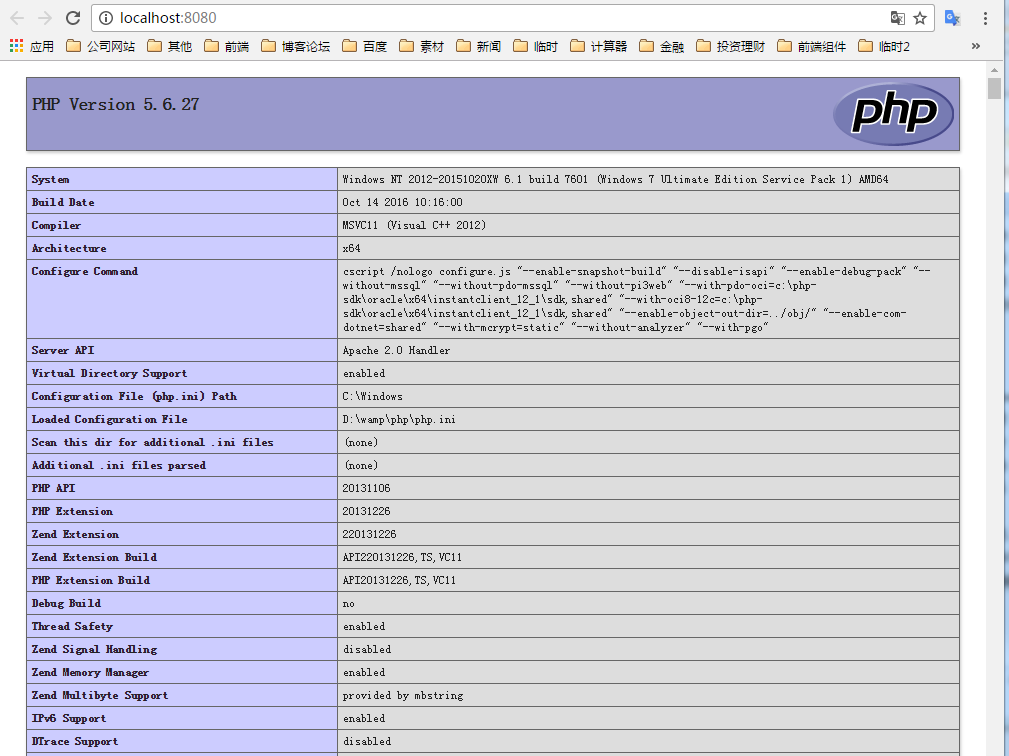Click the Build Date value Oct 14 2016
The height and width of the screenshot is (756, 1009).
[x=402, y=202]
